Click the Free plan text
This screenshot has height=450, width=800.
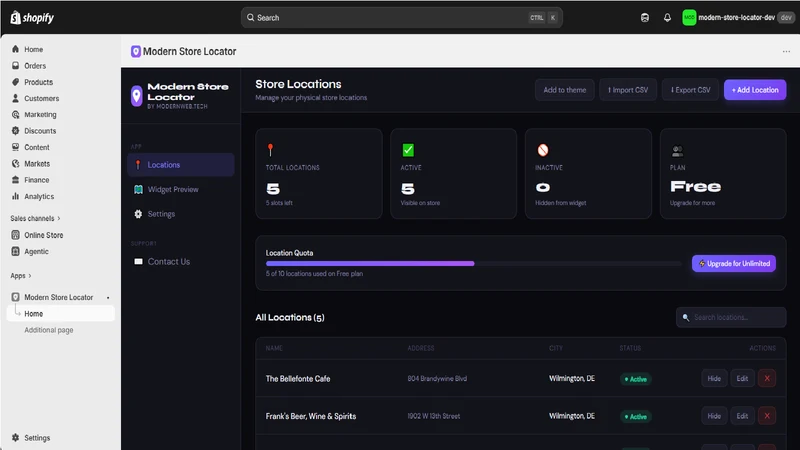pos(695,187)
